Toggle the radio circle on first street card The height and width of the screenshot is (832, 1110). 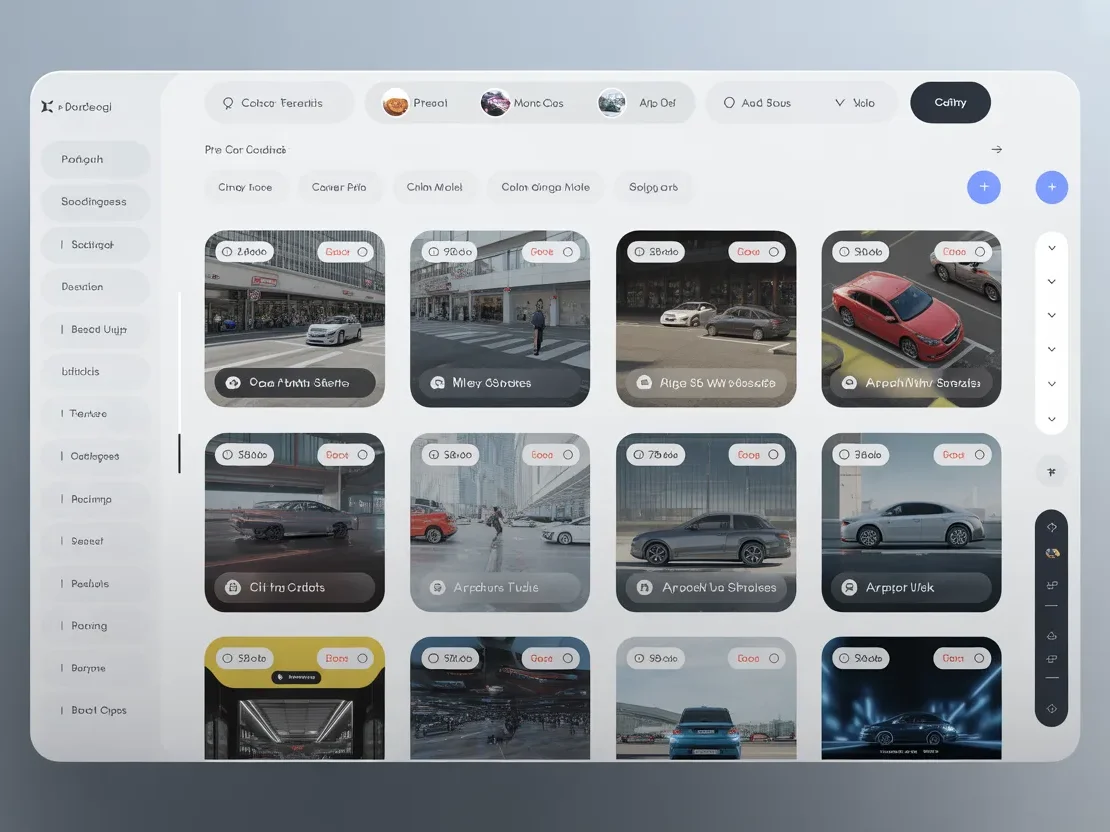(x=362, y=252)
